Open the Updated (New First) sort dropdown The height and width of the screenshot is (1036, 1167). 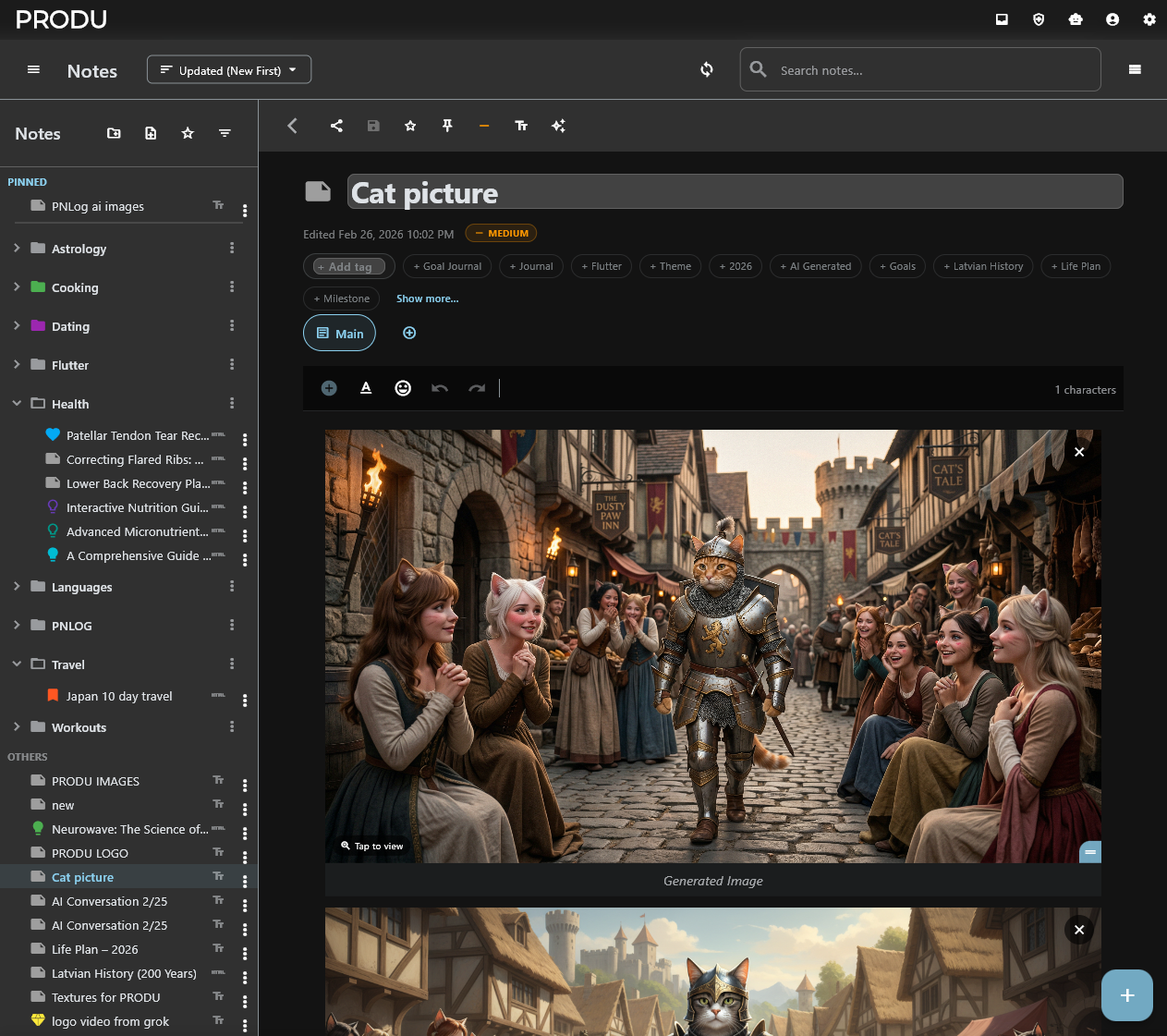pos(229,70)
